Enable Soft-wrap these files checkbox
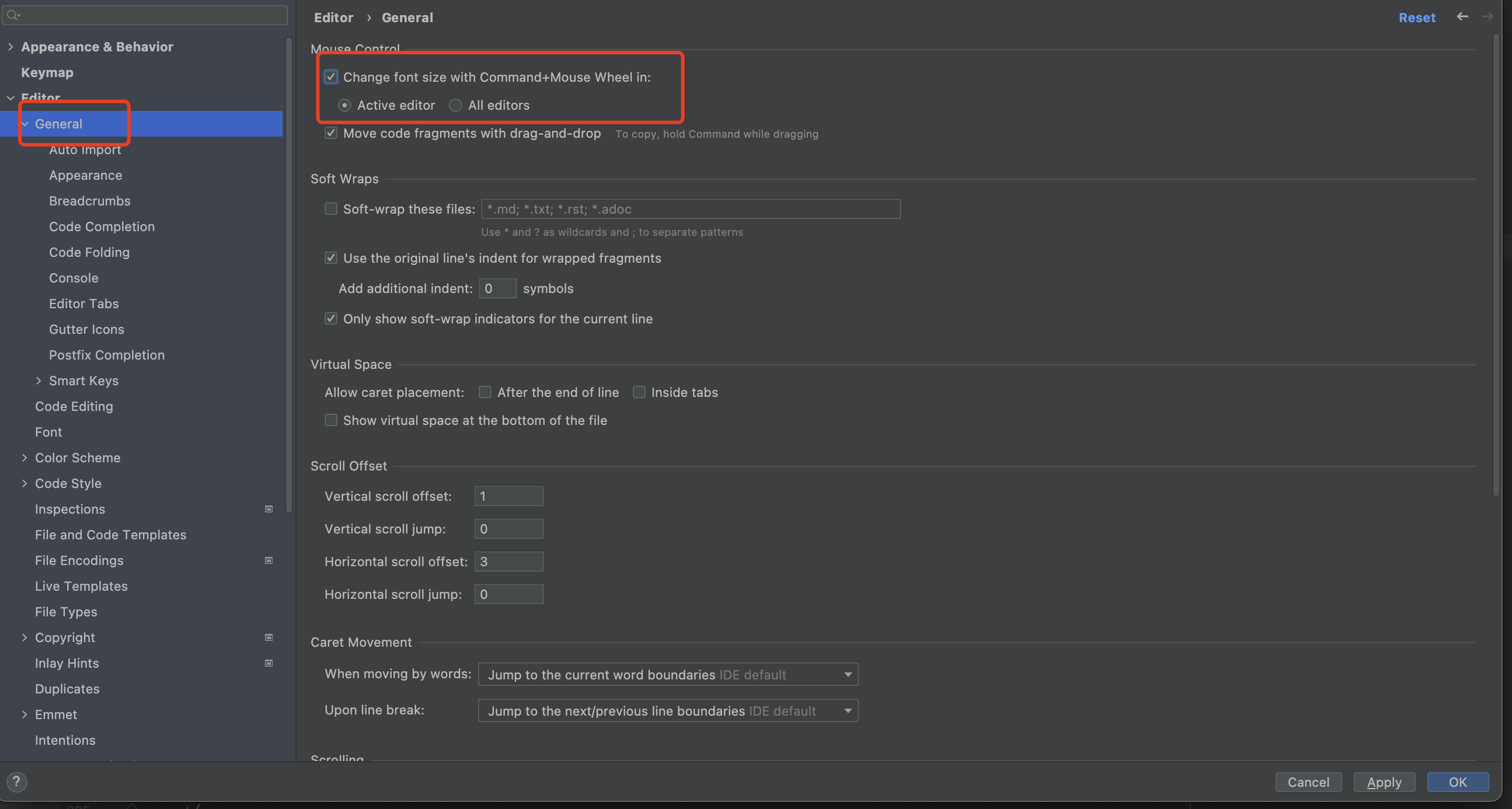 331,209
